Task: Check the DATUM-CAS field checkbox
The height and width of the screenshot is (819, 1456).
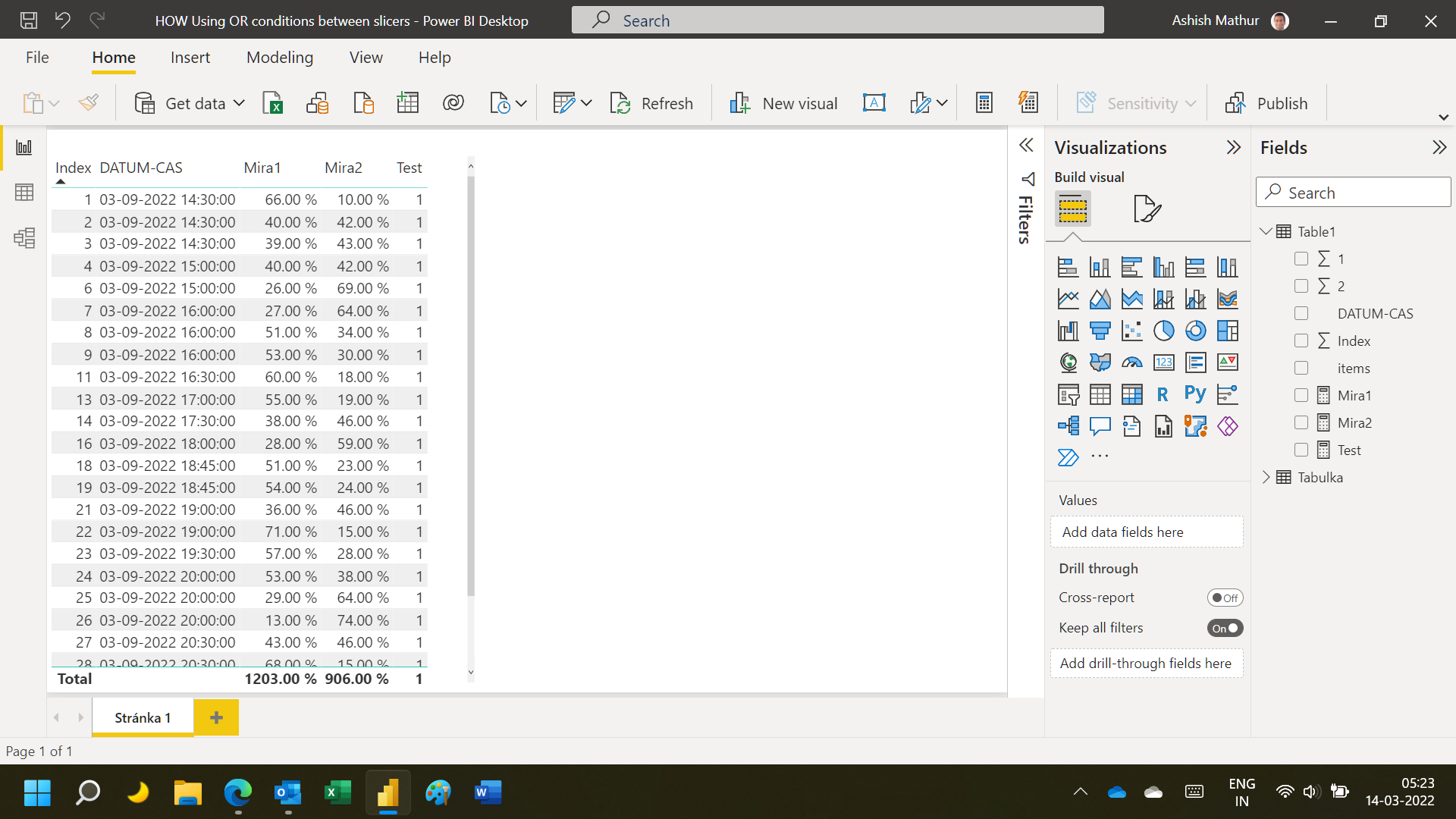Action: (x=1301, y=313)
